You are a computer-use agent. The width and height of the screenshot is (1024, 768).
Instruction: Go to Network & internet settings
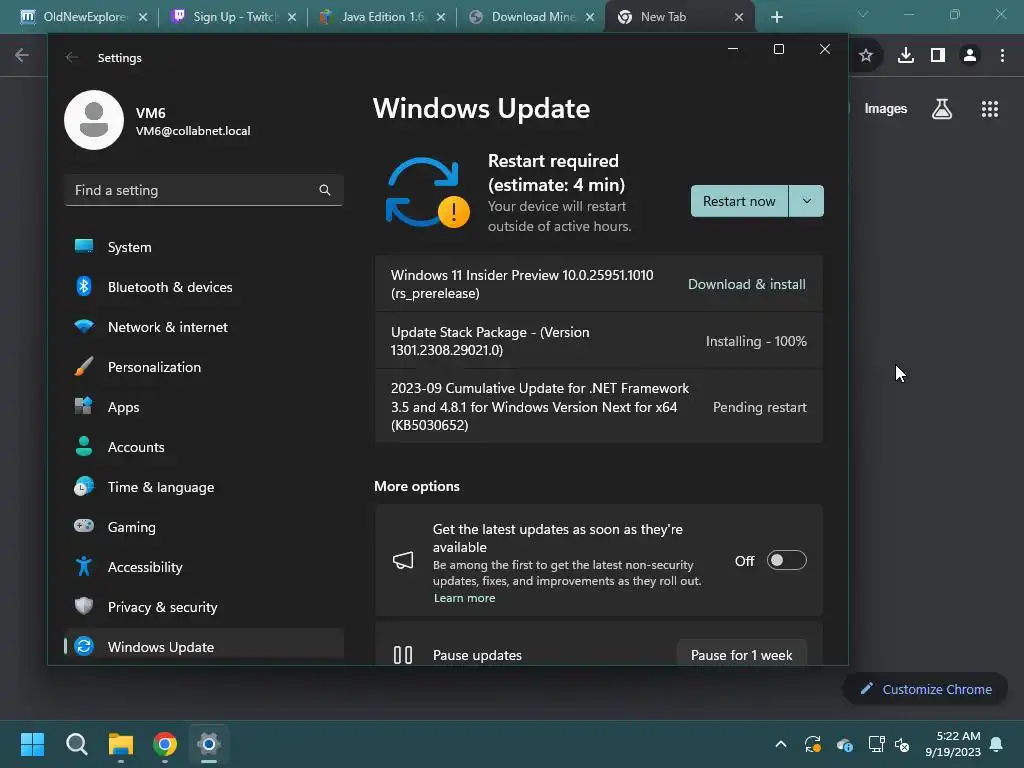tap(204, 327)
